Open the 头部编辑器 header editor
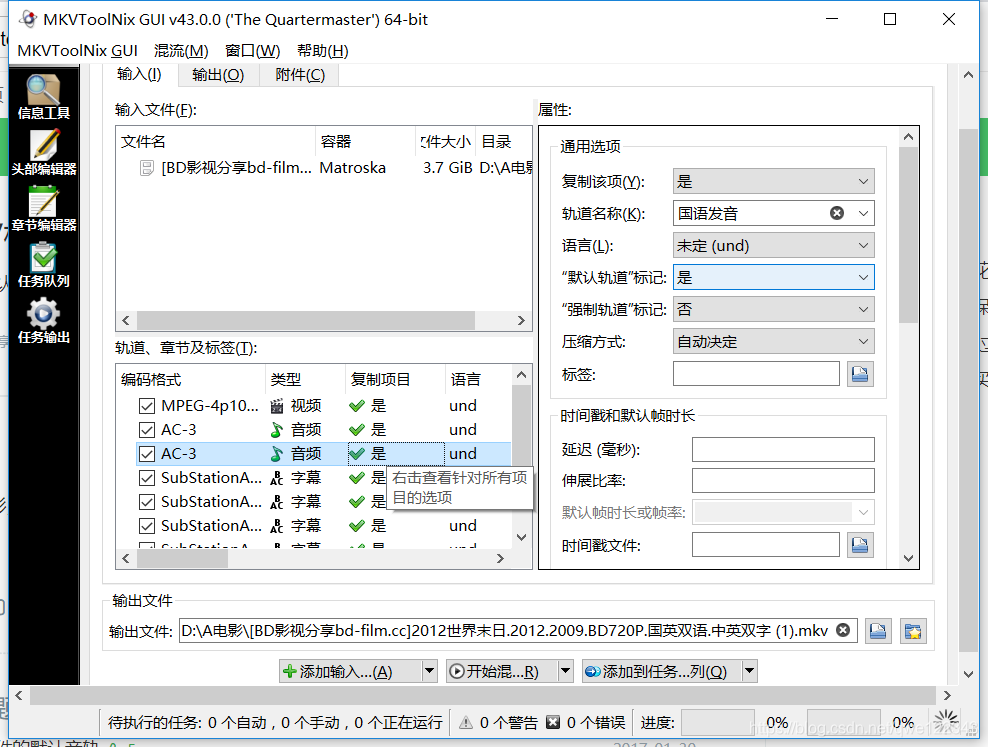Screen dimensions: 988x747 43,152
